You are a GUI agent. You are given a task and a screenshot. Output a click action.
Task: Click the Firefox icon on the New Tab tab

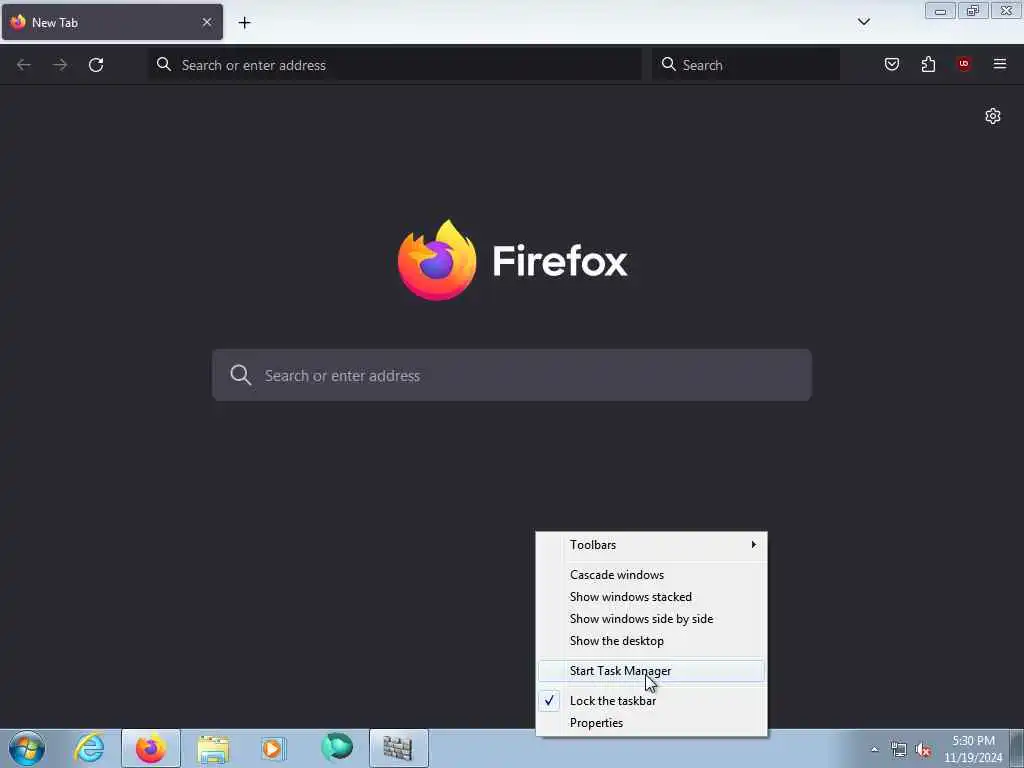click(18, 22)
